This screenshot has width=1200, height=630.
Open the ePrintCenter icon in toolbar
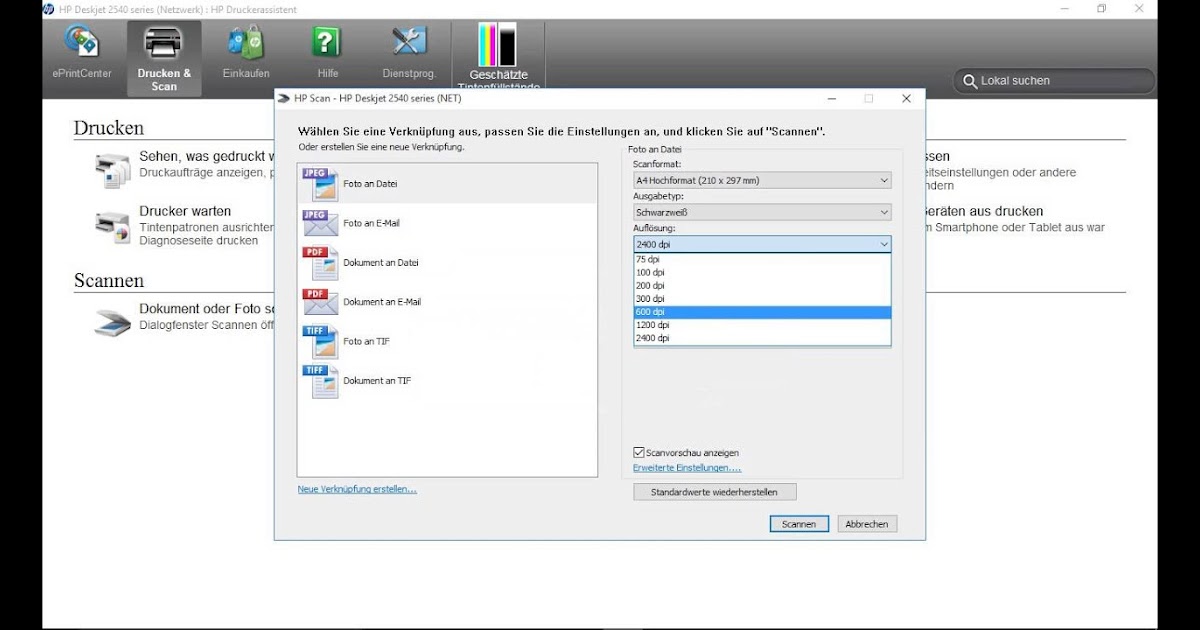pyautogui.click(x=82, y=41)
